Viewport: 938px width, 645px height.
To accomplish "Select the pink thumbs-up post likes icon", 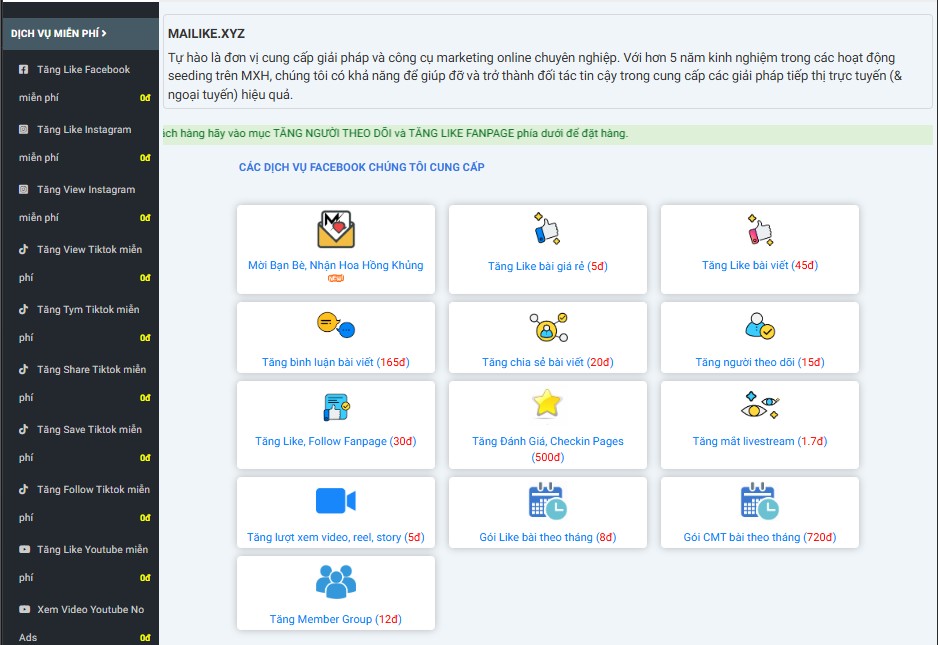I will point(760,229).
